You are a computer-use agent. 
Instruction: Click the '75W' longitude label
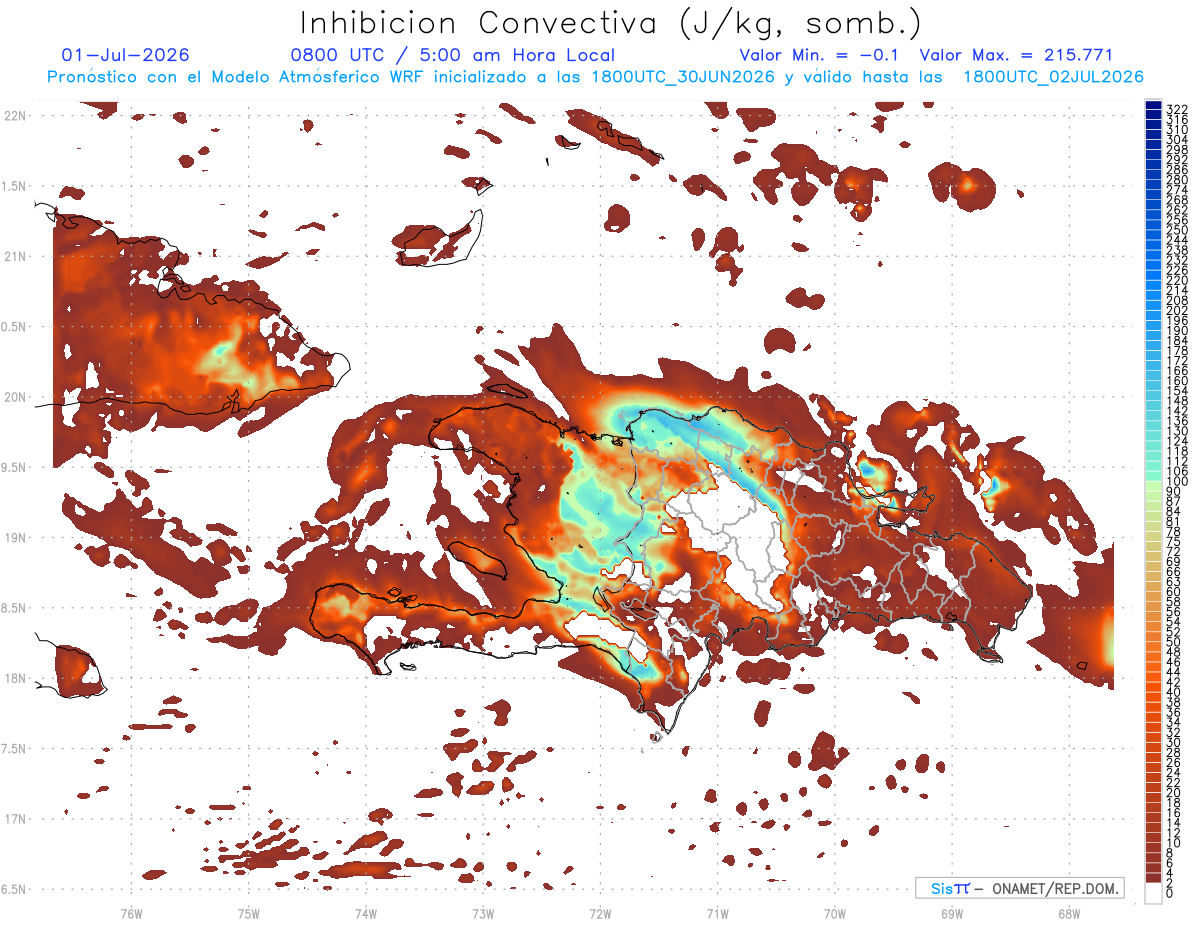(x=248, y=913)
